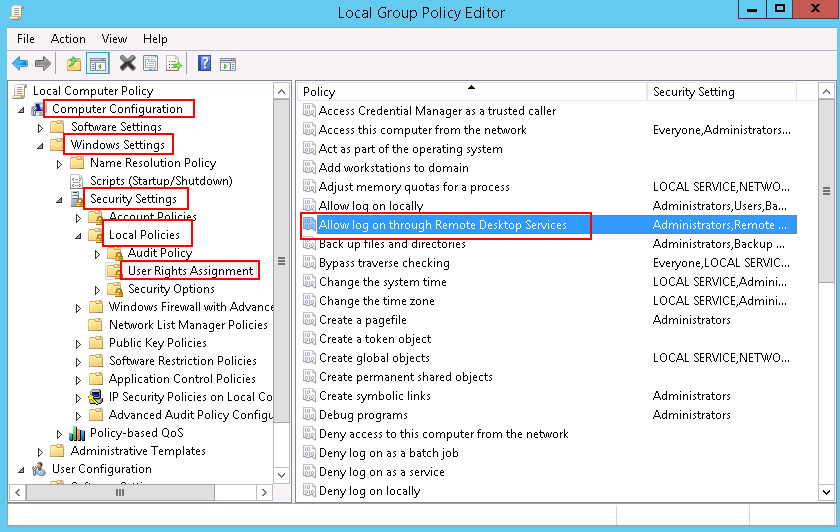The width and height of the screenshot is (840, 532).
Task: Click icon beside Debug programs policy
Action: click(310, 414)
